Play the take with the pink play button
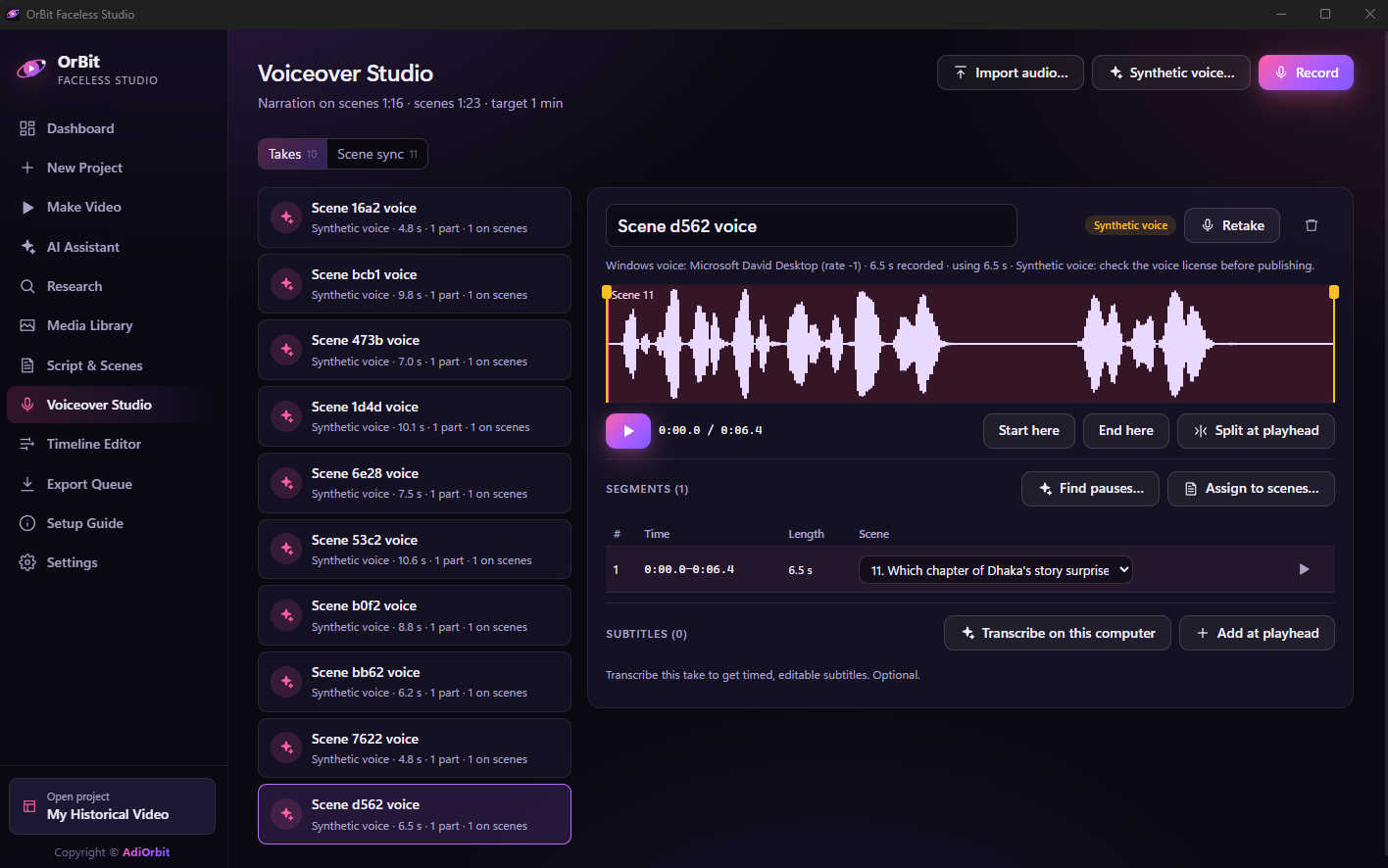The height and width of the screenshot is (868, 1388). (x=628, y=431)
